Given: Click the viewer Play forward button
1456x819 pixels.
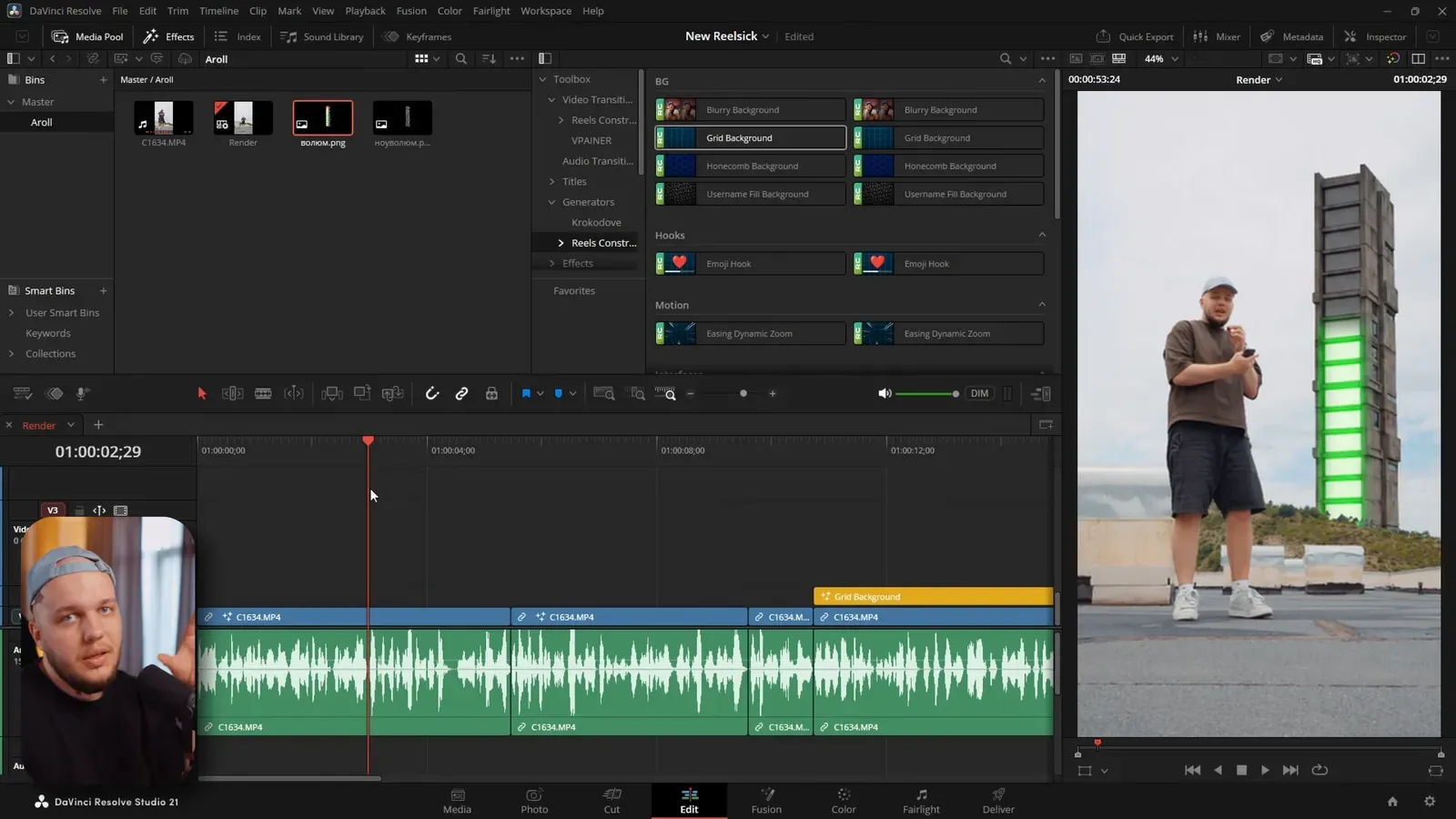Looking at the screenshot, I should click(1265, 770).
